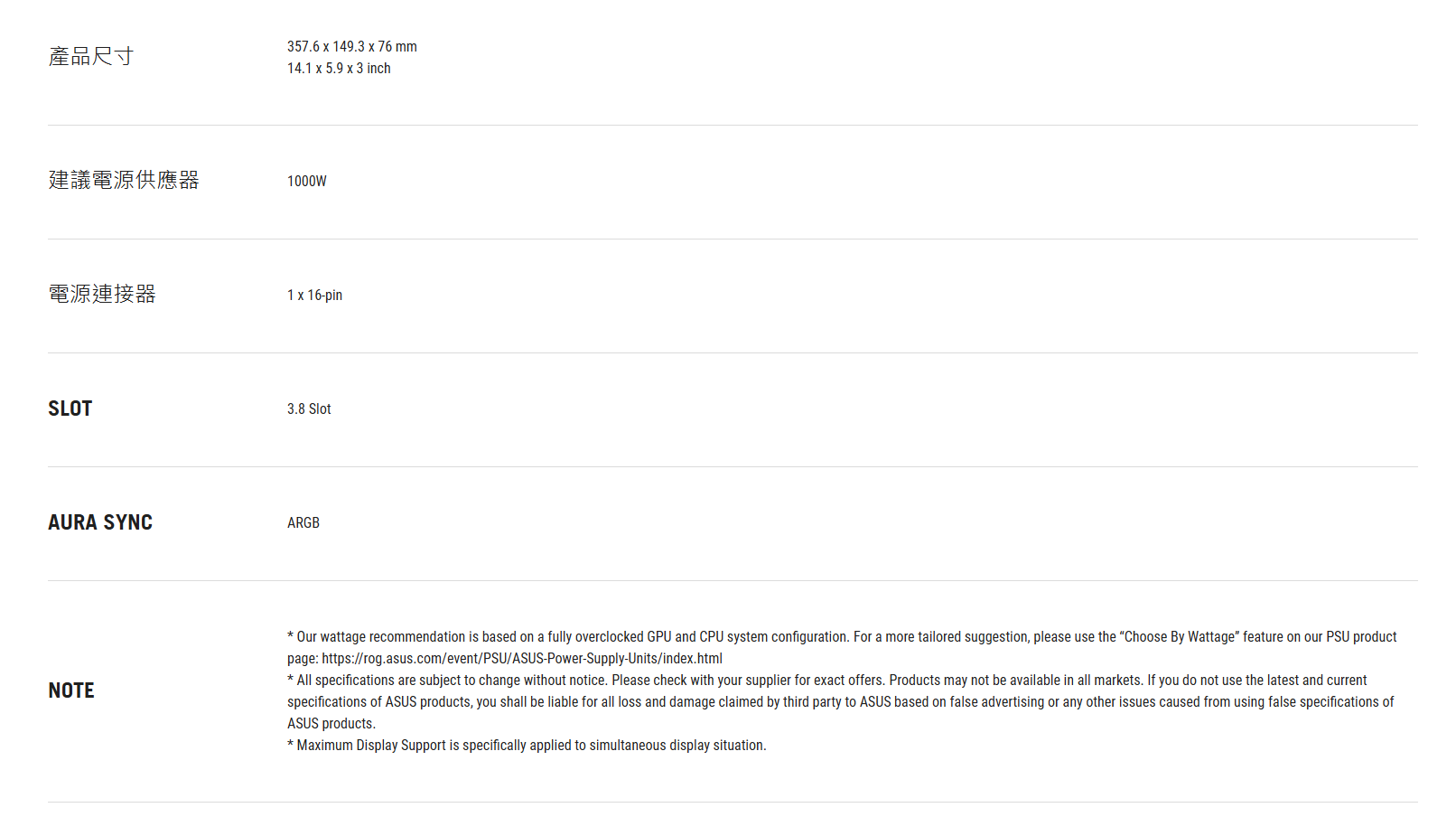Image resolution: width=1456 pixels, height=817 pixels.
Task: Select the ARGB value text
Action: pyautogui.click(x=303, y=522)
